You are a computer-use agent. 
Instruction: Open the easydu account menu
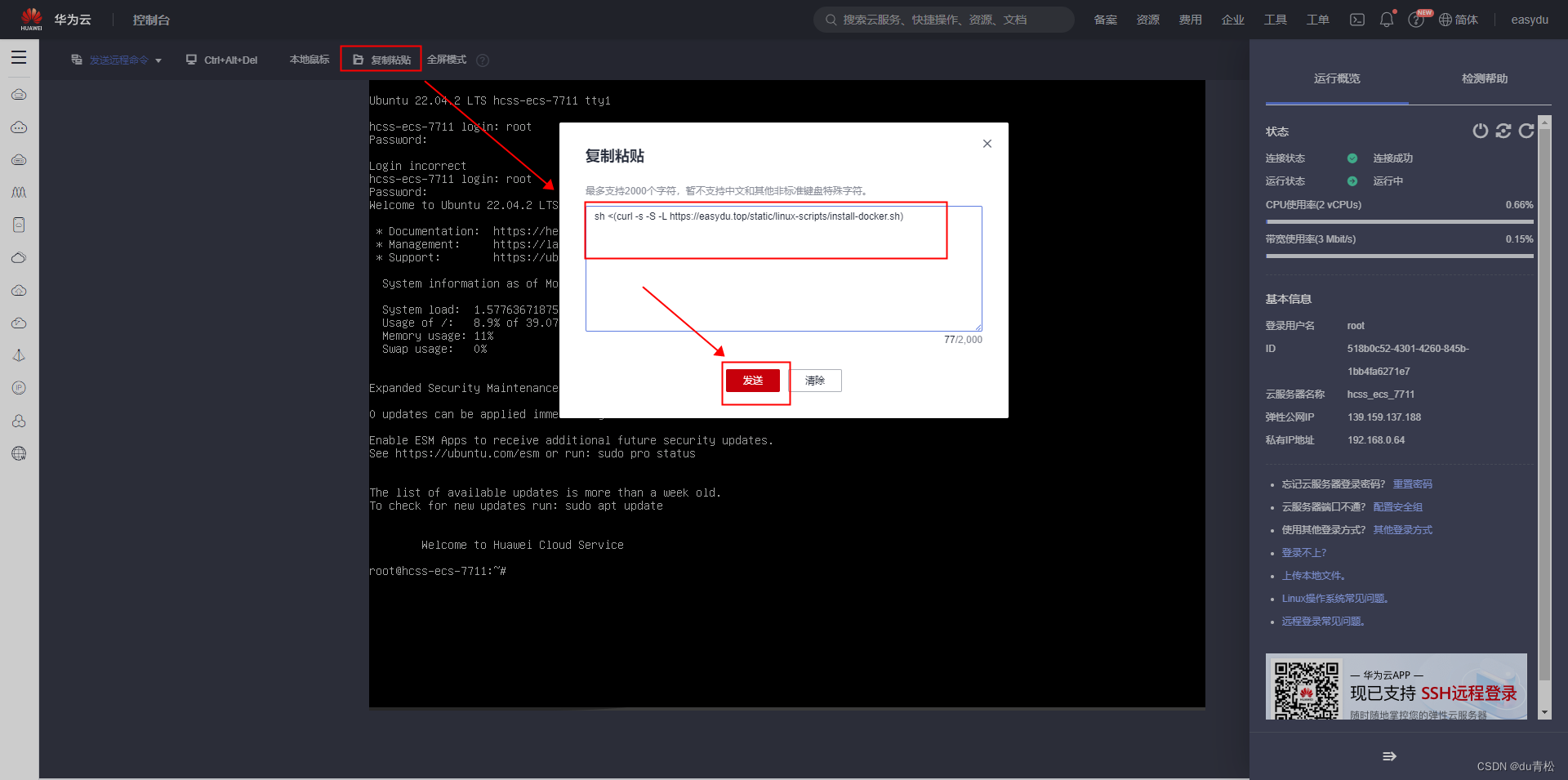tap(1530, 20)
